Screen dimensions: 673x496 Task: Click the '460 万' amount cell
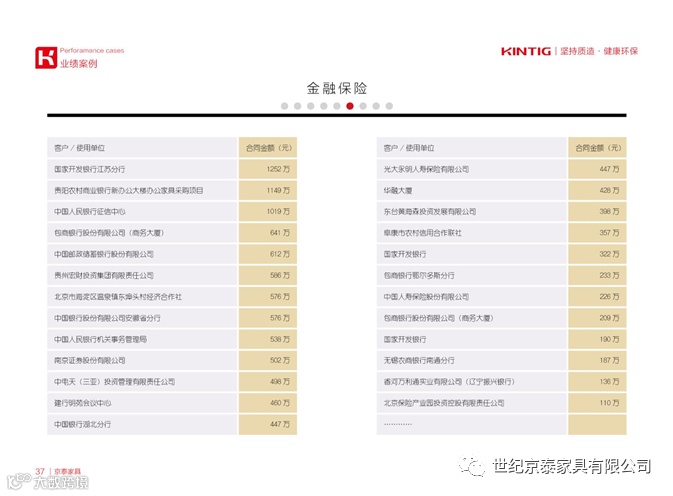pyautogui.click(x=268, y=403)
